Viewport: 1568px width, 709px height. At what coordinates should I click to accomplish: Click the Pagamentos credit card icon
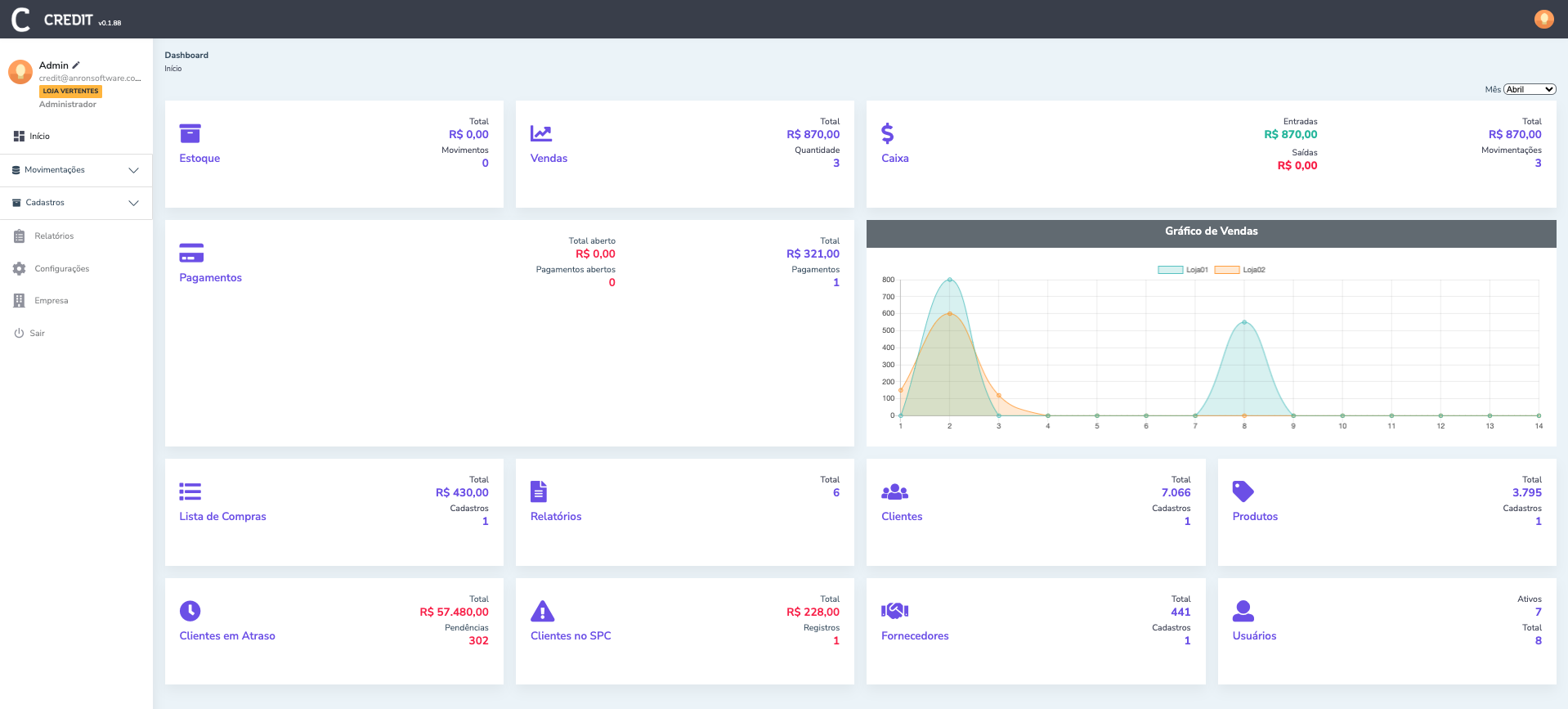coord(191,253)
